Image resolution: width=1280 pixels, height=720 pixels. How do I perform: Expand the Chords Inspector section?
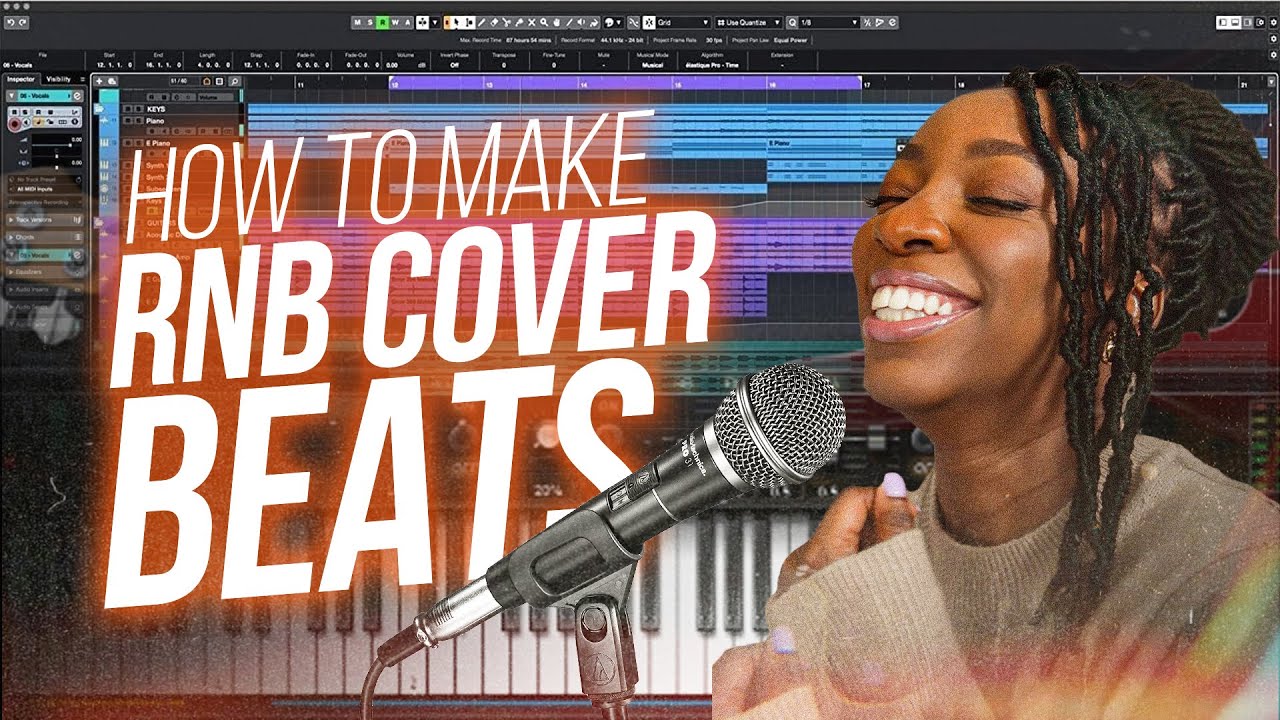coord(44,237)
